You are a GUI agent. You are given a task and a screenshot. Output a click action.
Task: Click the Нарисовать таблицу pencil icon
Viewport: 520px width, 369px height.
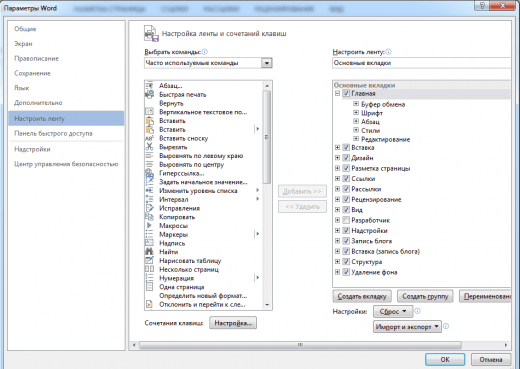click(x=149, y=260)
